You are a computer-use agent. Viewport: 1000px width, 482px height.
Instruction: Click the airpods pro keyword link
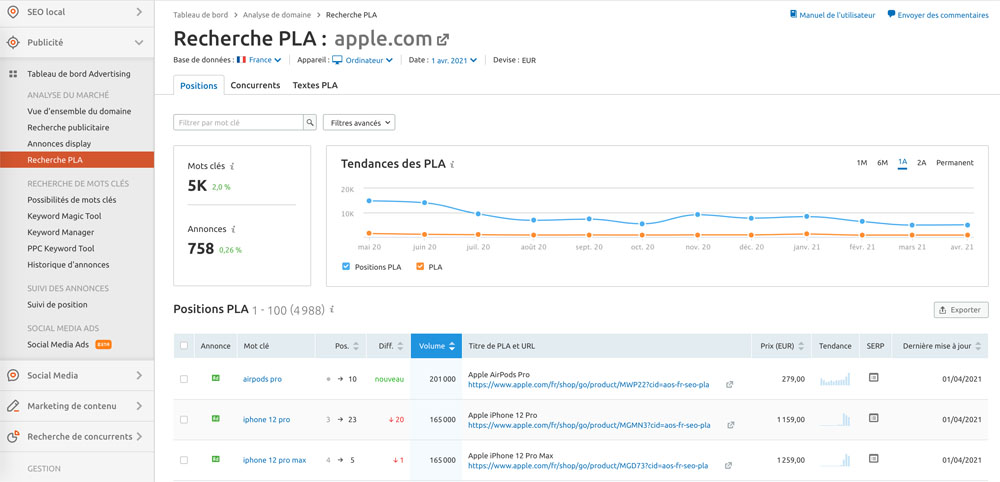(x=262, y=379)
